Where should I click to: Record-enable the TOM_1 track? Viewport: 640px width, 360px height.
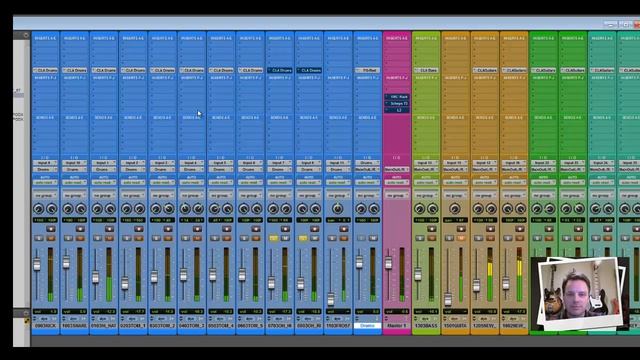click(139, 229)
